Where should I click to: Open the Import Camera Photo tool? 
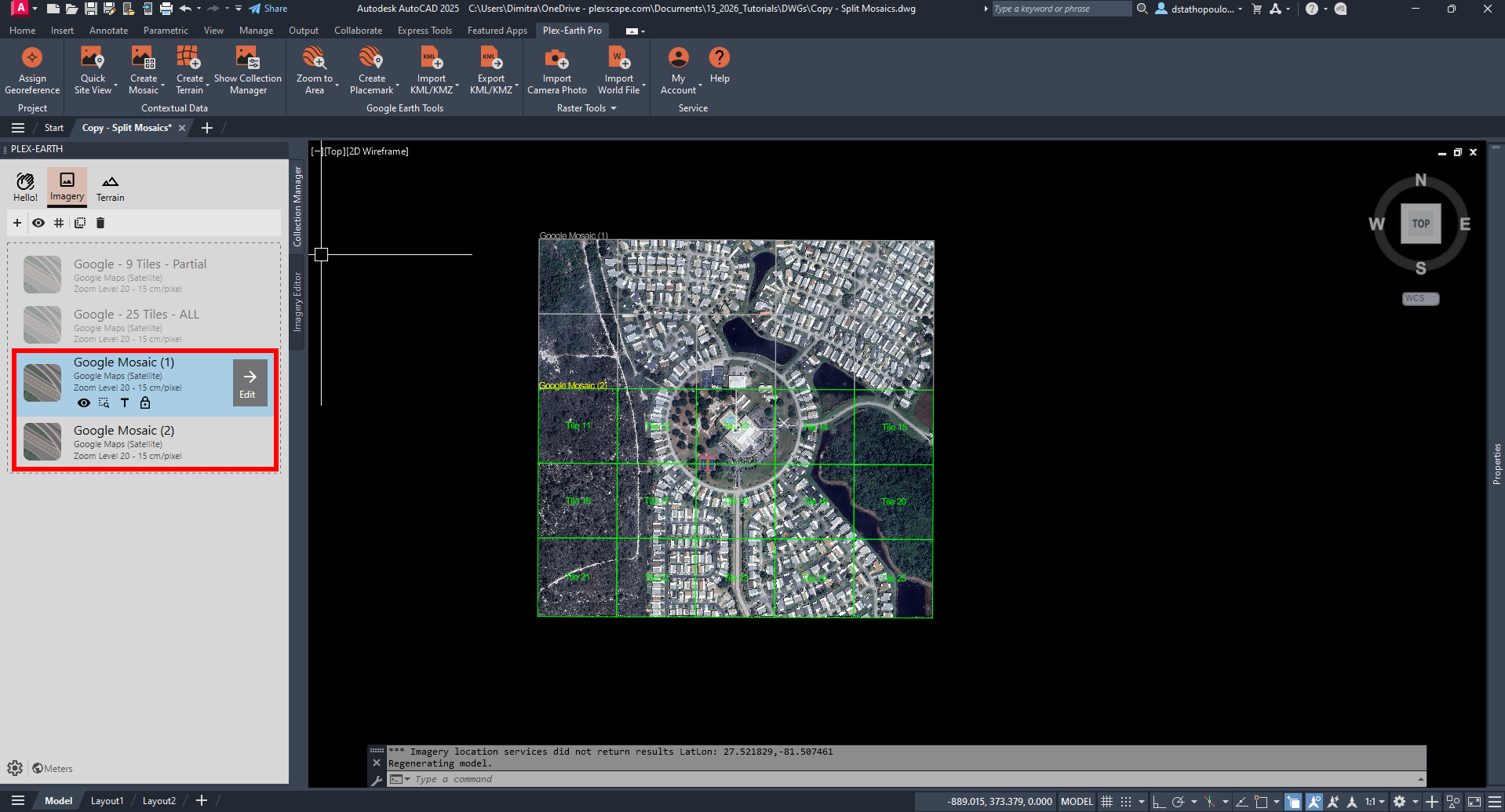pyautogui.click(x=557, y=69)
